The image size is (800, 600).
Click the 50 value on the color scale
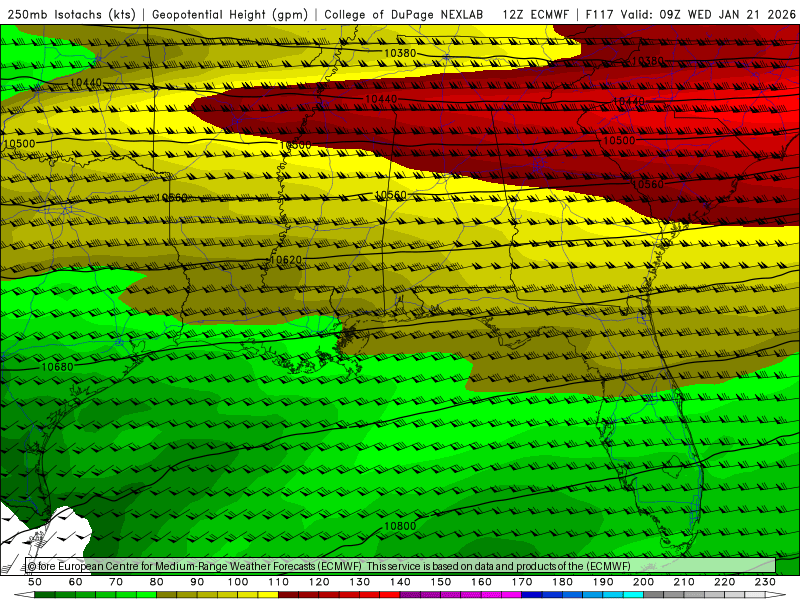(x=35, y=582)
